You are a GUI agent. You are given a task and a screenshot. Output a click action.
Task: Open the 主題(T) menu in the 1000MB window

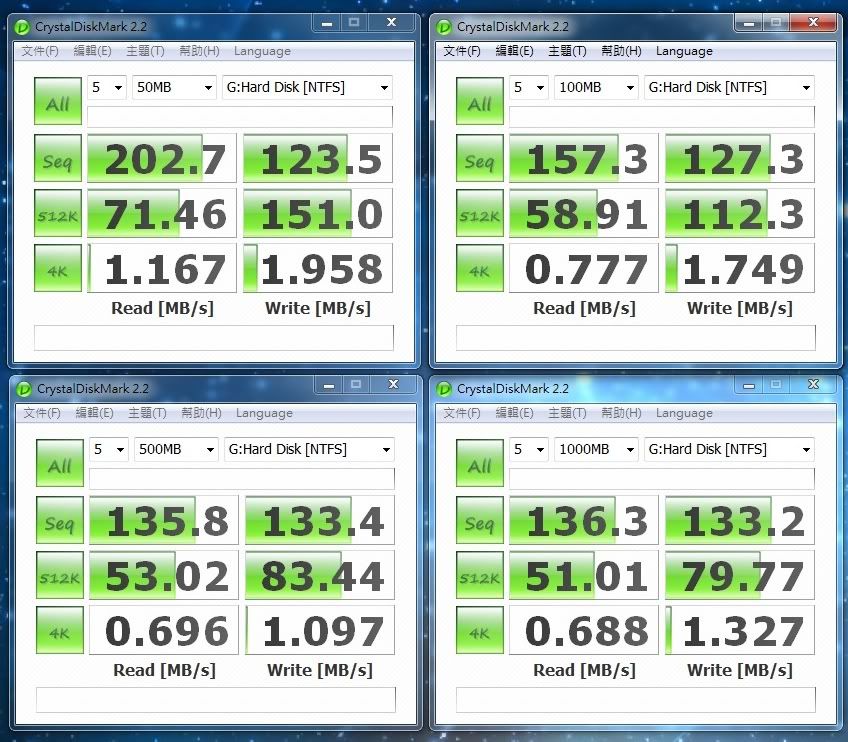(567, 413)
